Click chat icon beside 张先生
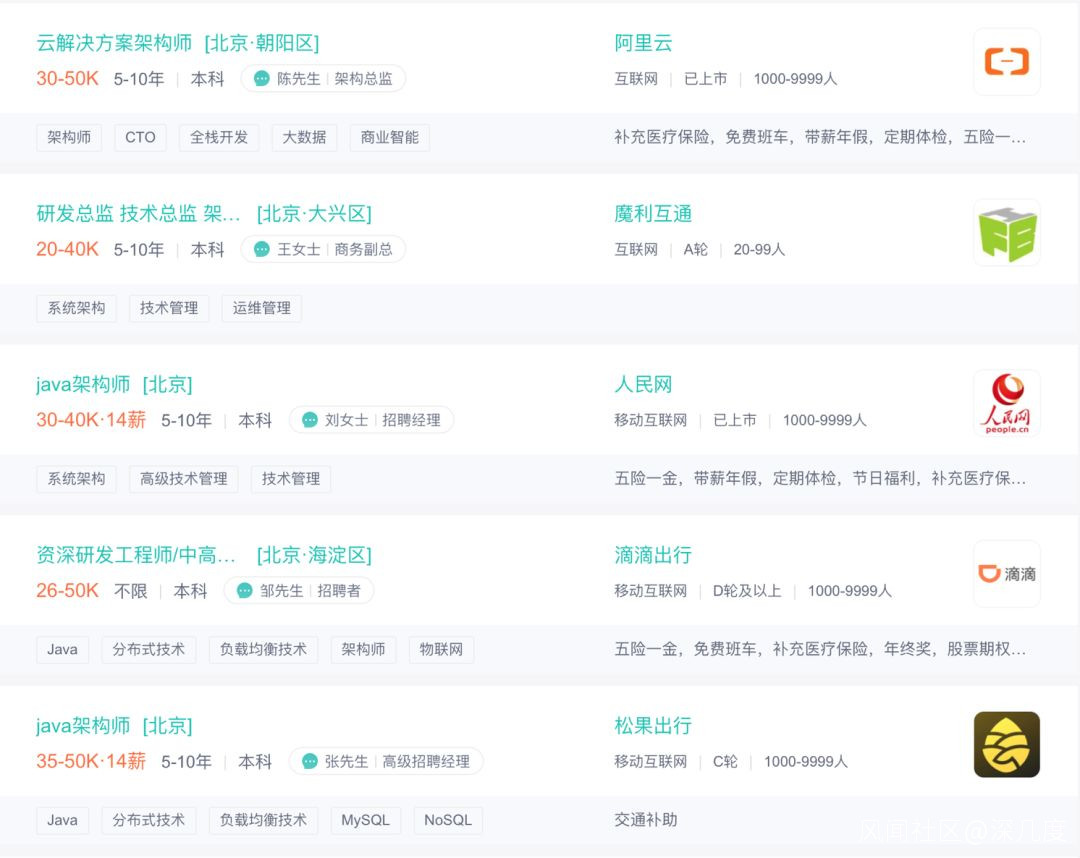The image size is (1080, 858). pos(310,762)
